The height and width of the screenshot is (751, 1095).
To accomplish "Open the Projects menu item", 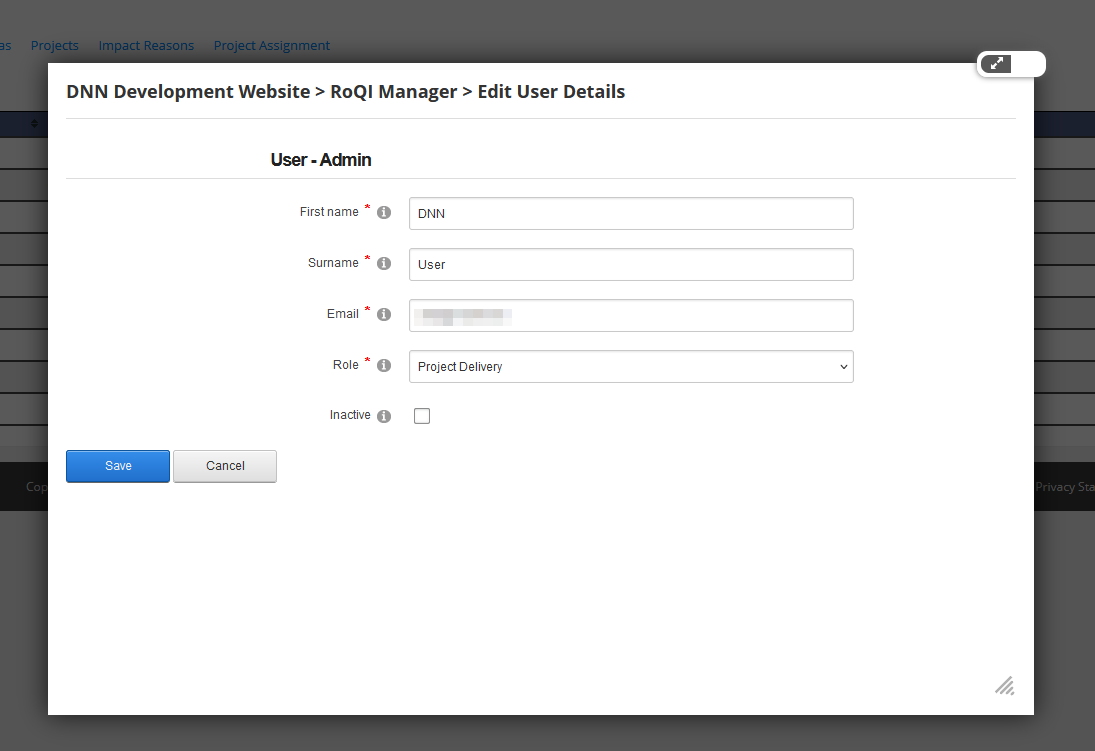I will tap(54, 45).
